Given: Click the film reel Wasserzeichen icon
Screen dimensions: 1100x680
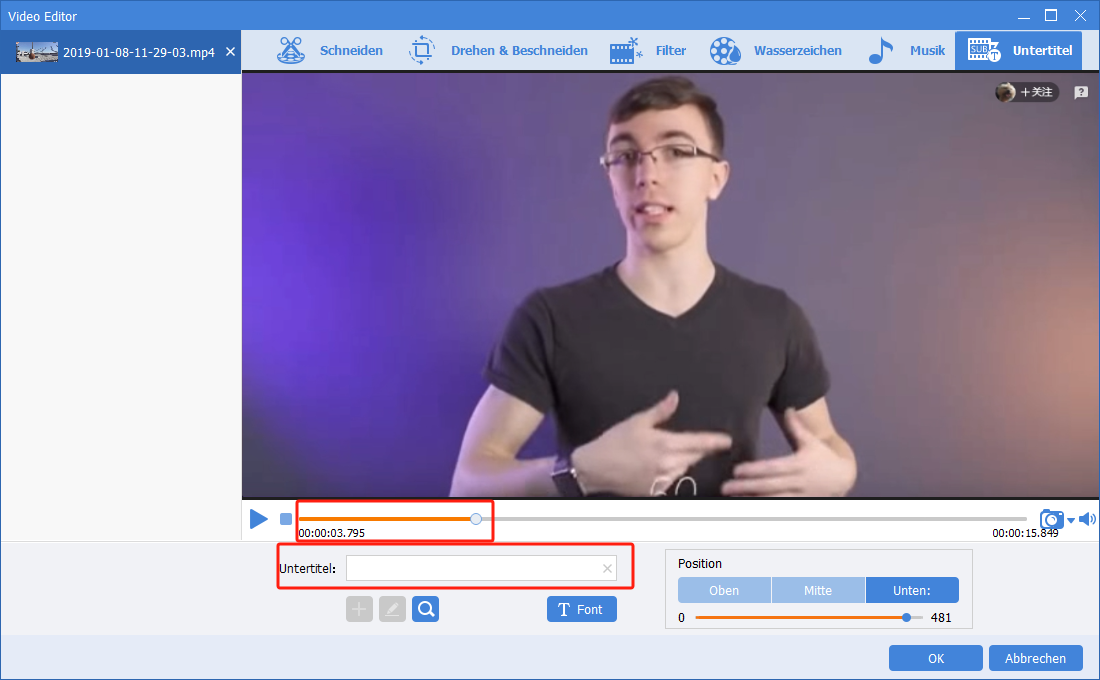Looking at the screenshot, I should coord(725,51).
